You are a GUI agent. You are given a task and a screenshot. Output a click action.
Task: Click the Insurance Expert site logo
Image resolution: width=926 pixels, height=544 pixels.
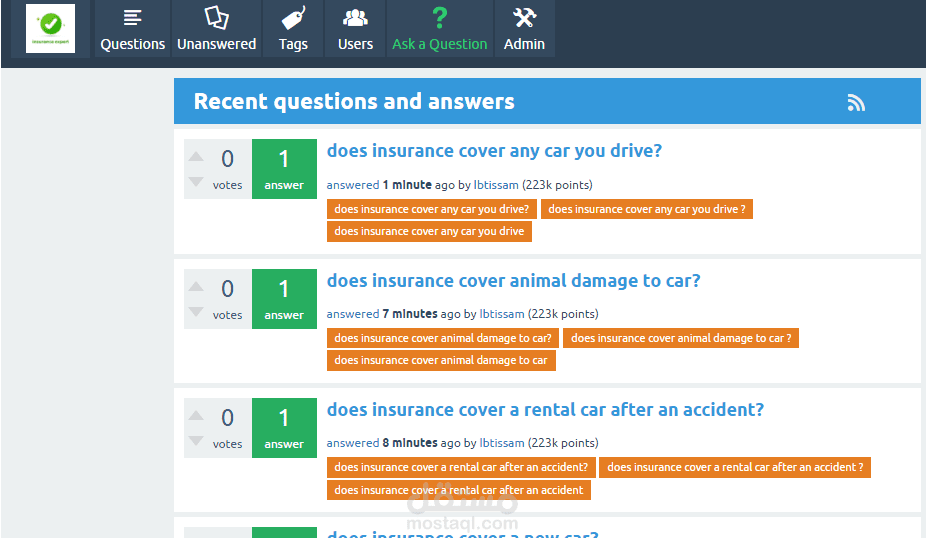click(x=50, y=28)
